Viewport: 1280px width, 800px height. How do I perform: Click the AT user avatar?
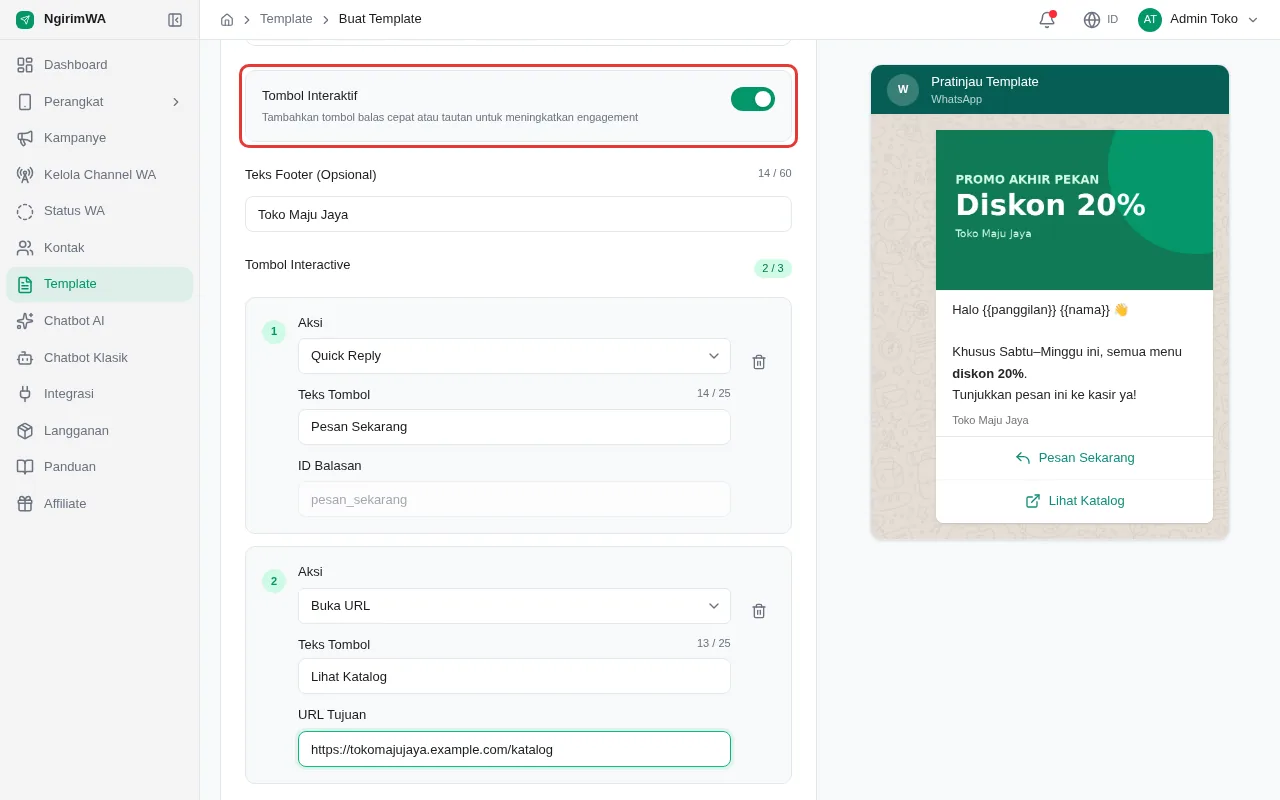click(x=1150, y=19)
